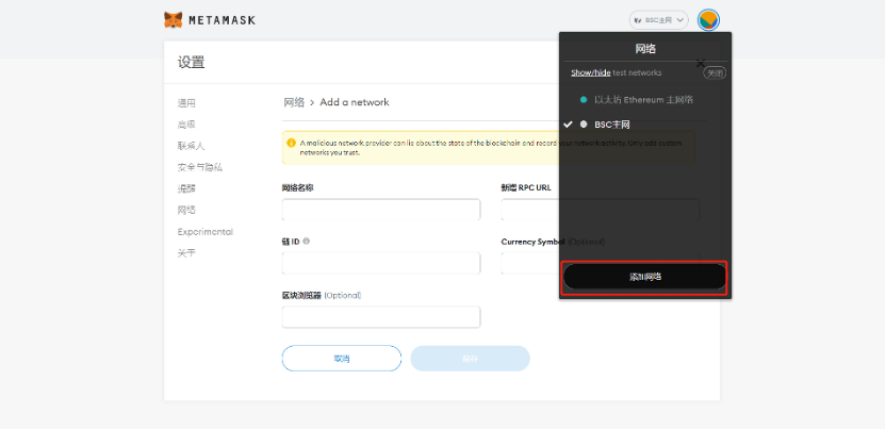Open the 网络 settings tab in sidebar
The image size is (886, 432).
pos(186,211)
